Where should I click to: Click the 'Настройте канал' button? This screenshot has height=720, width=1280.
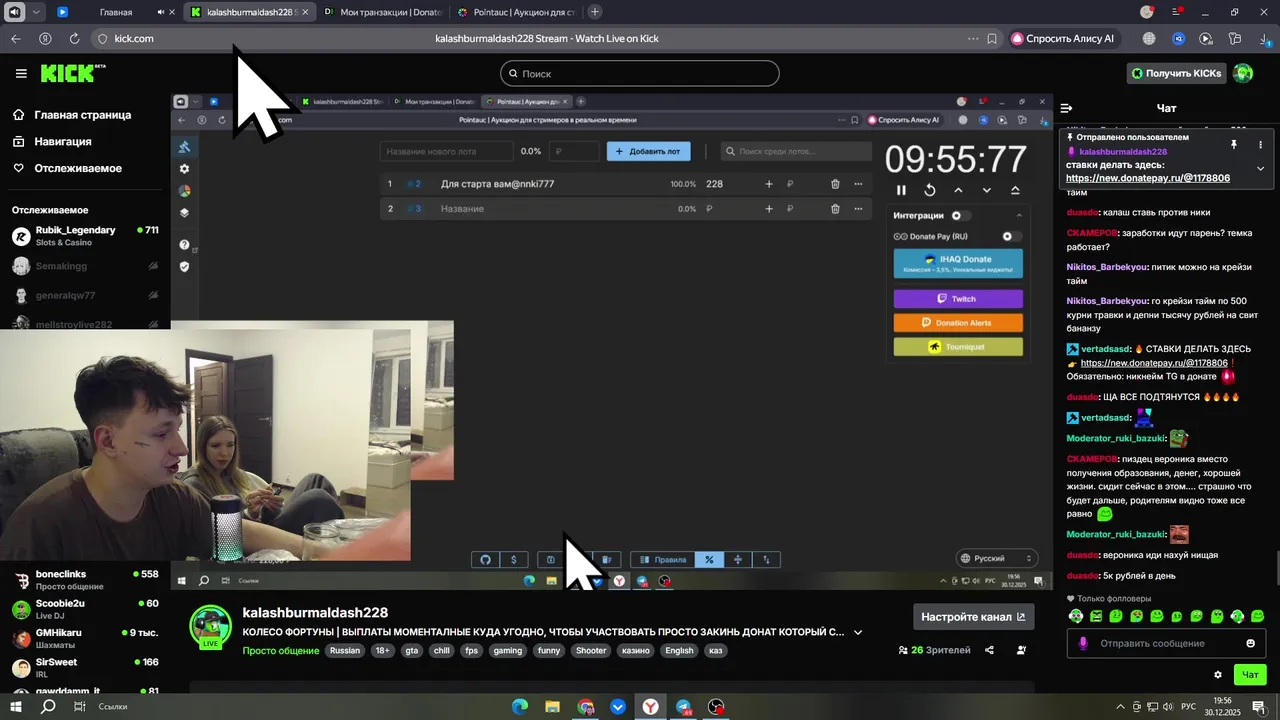click(x=973, y=617)
